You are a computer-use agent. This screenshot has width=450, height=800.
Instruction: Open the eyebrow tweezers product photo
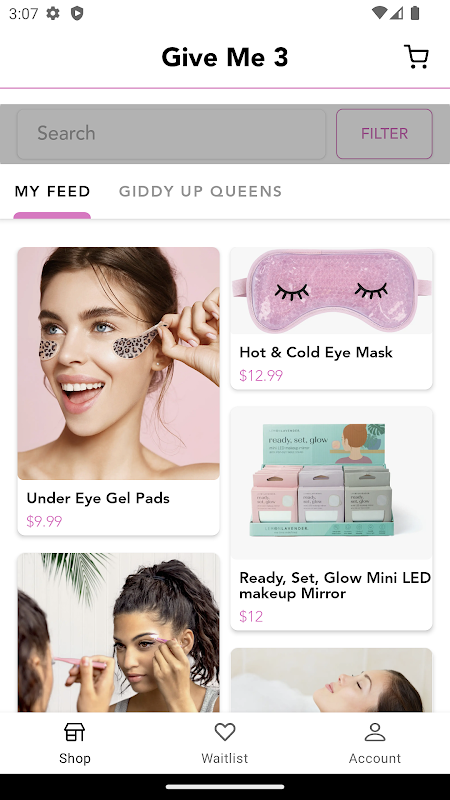pos(118,632)
